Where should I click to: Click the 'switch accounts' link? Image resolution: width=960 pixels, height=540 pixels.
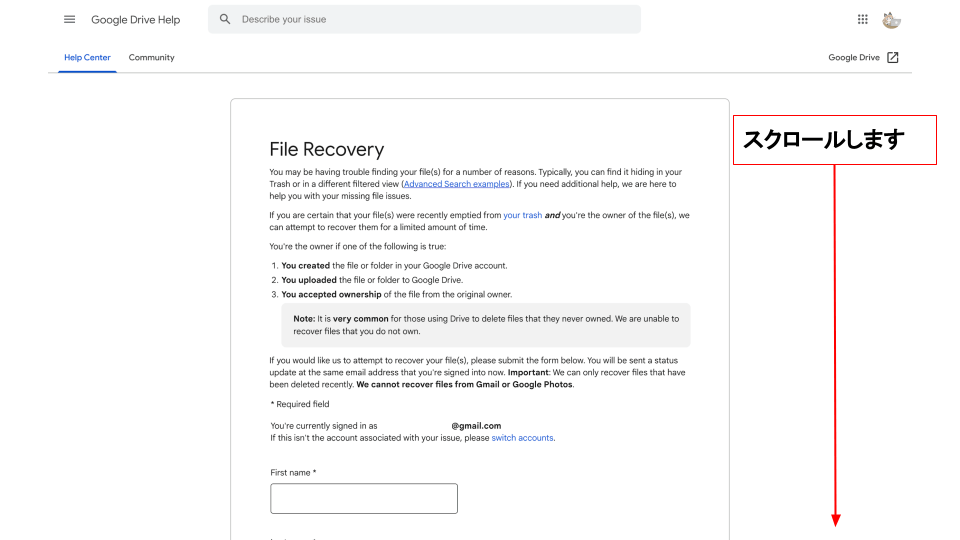[x=522, y=438]
